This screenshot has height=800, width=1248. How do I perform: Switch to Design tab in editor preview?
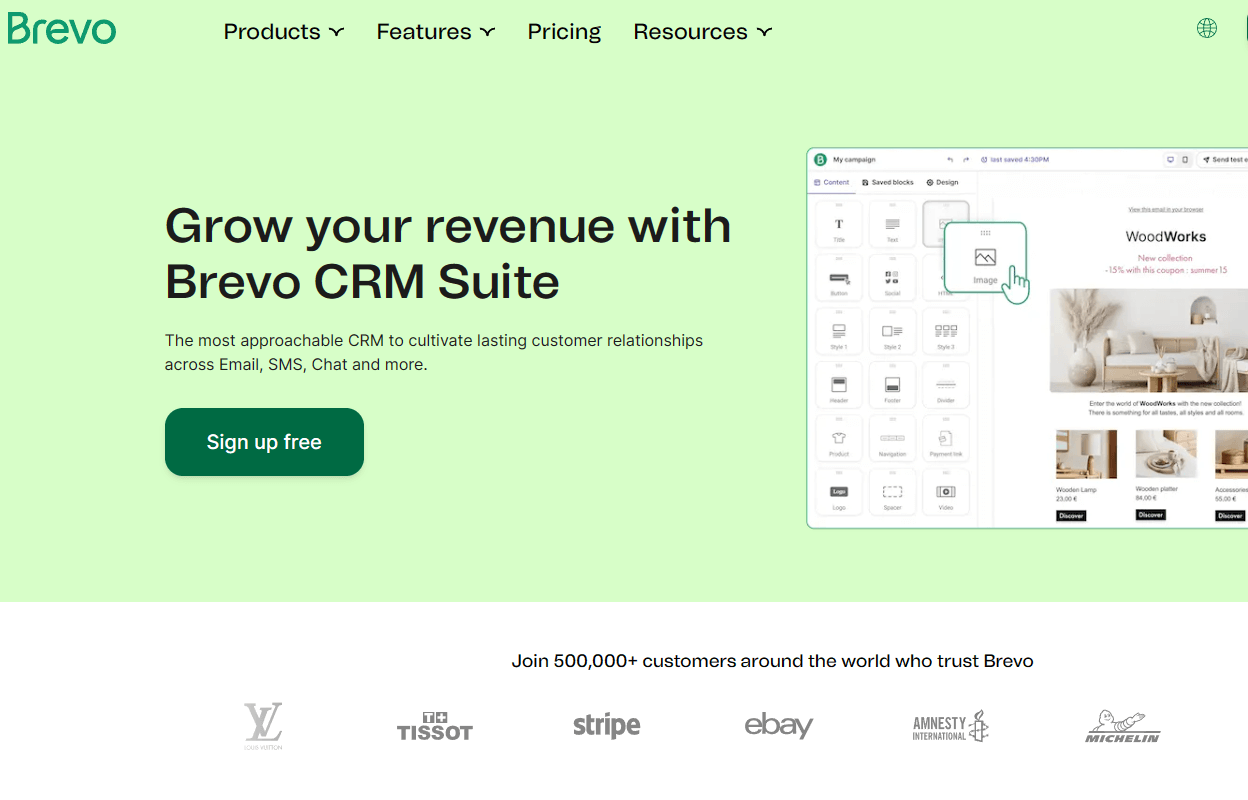coord(942,183)
